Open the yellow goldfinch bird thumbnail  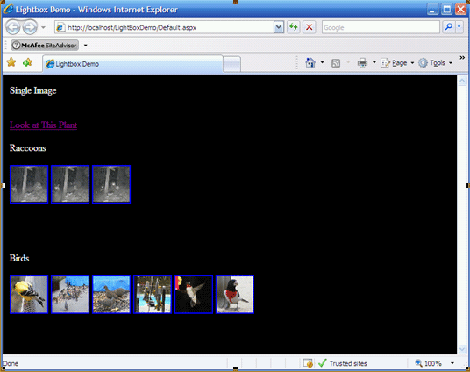[x=29, y=294]
